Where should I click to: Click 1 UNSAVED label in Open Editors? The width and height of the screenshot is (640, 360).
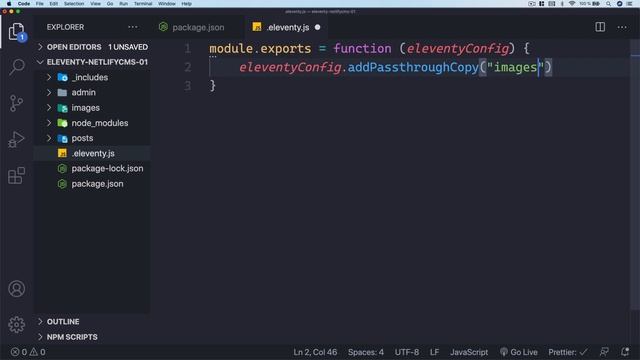click(128, 47)
